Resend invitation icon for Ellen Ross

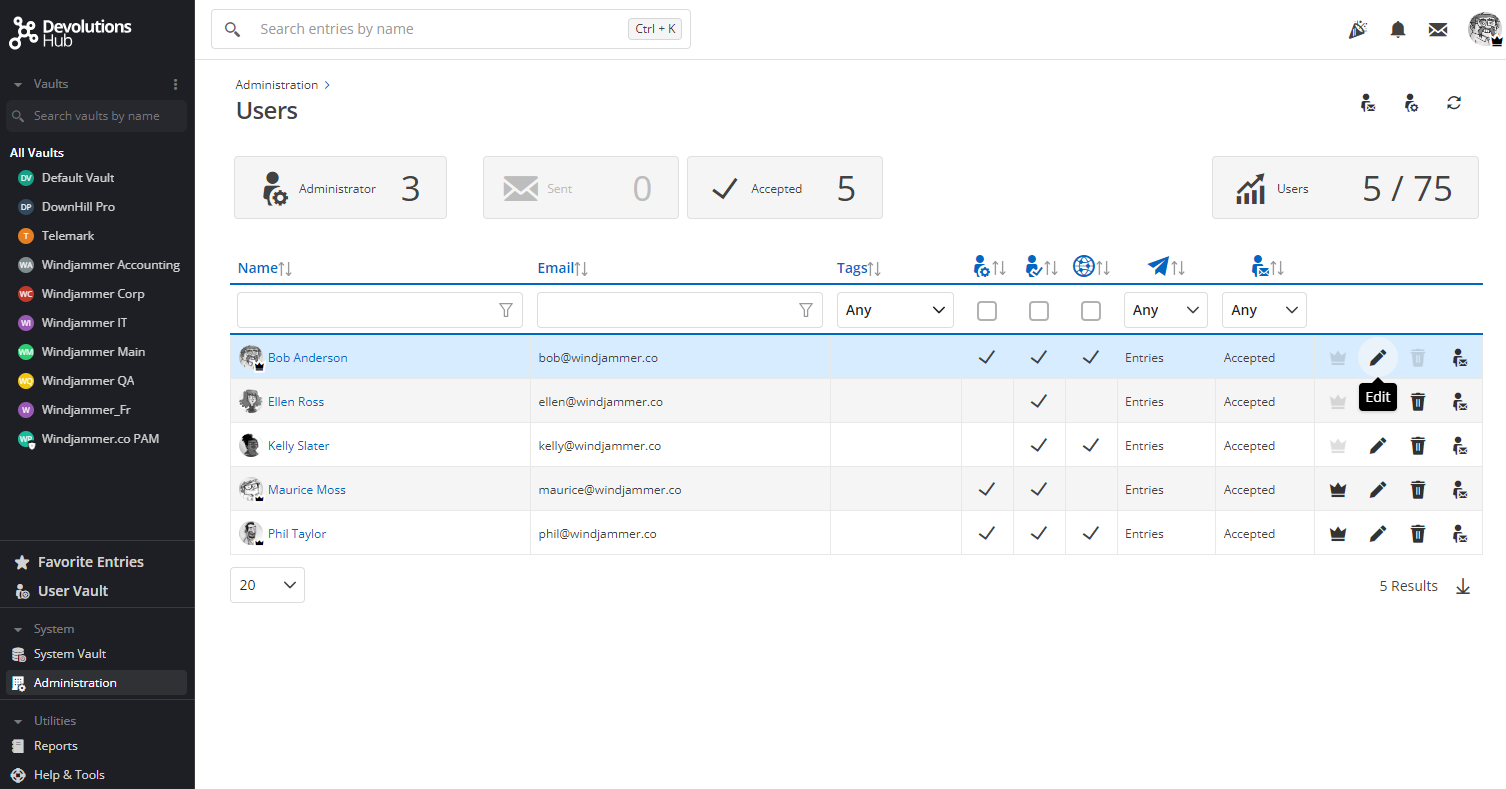coord(1459,402)
